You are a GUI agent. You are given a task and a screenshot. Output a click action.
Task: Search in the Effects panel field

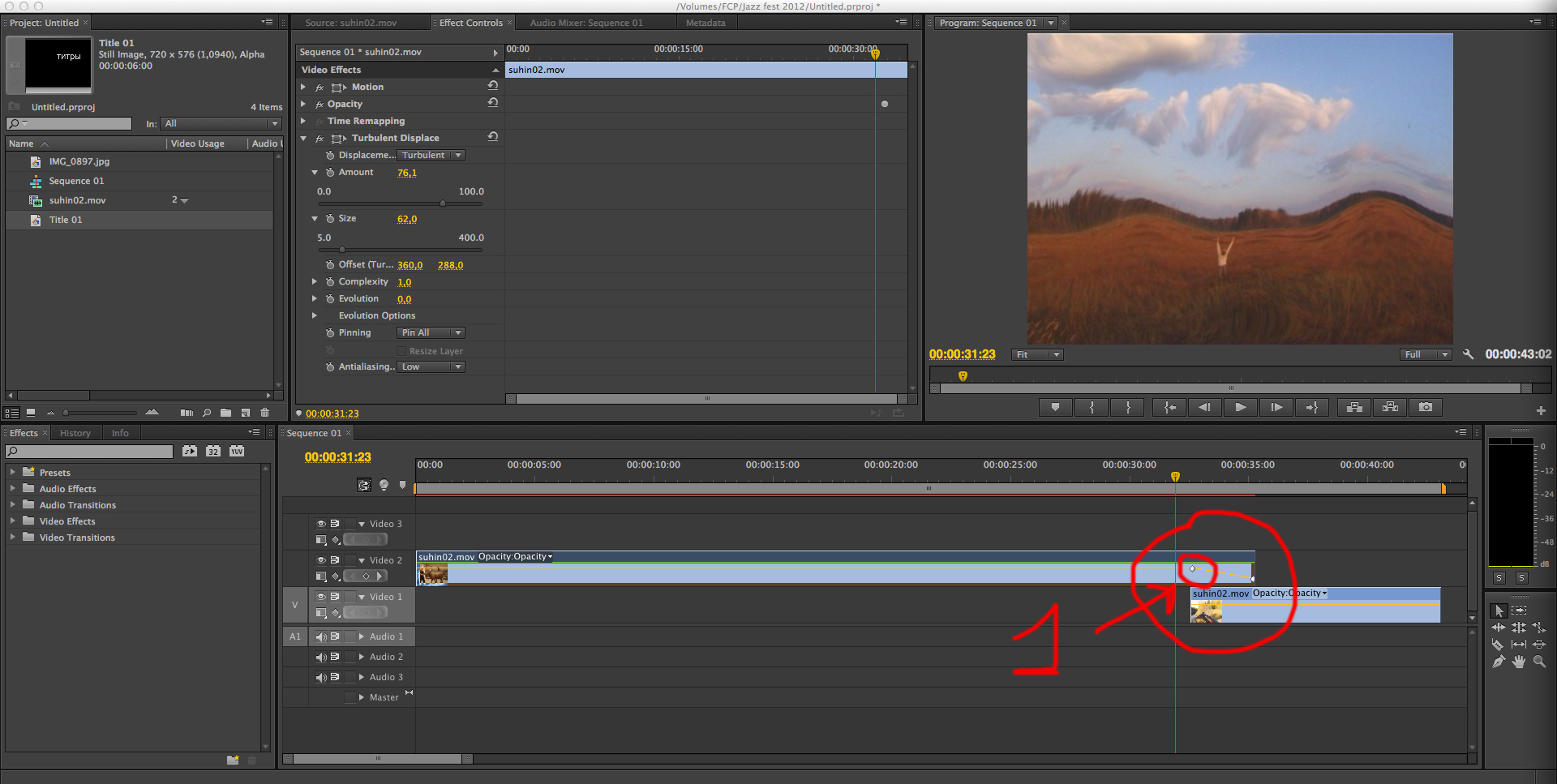click(x=89, y=452)
